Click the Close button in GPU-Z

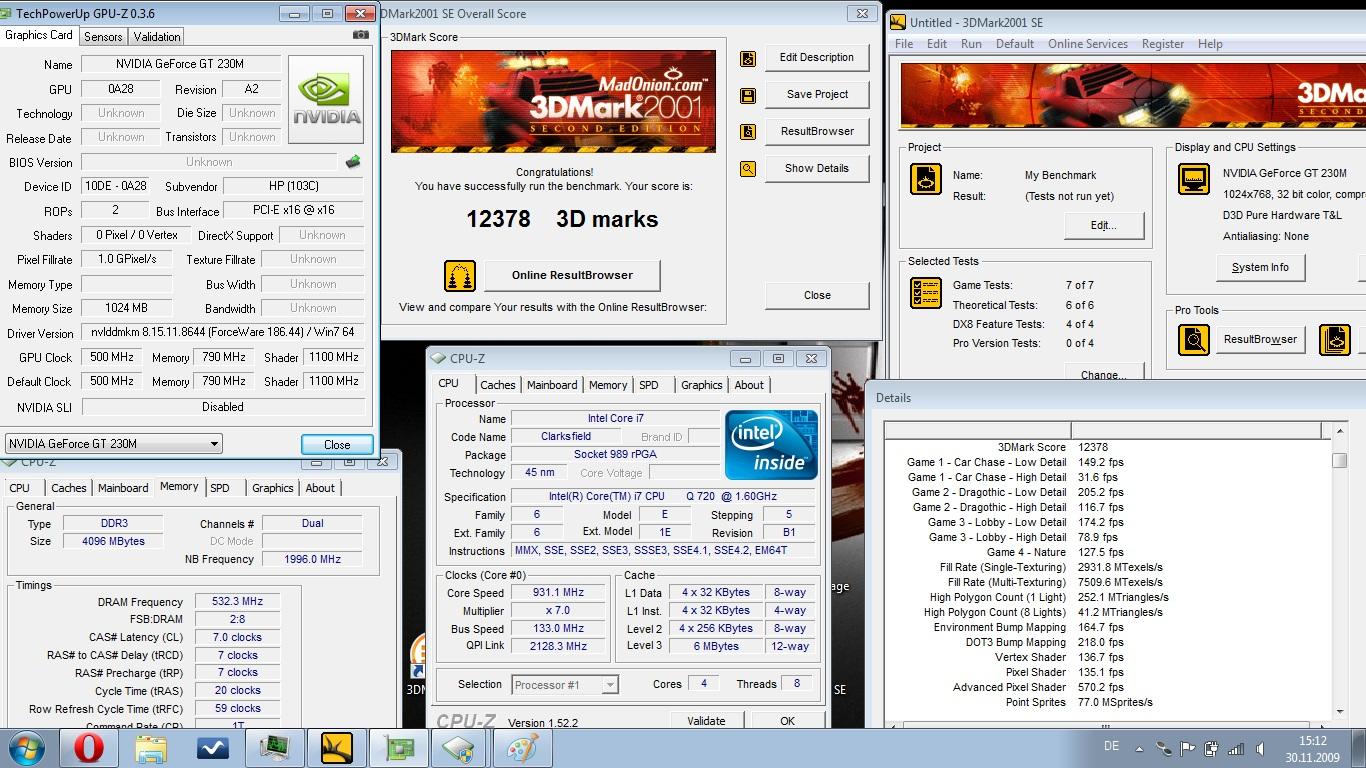click(337, 445)
